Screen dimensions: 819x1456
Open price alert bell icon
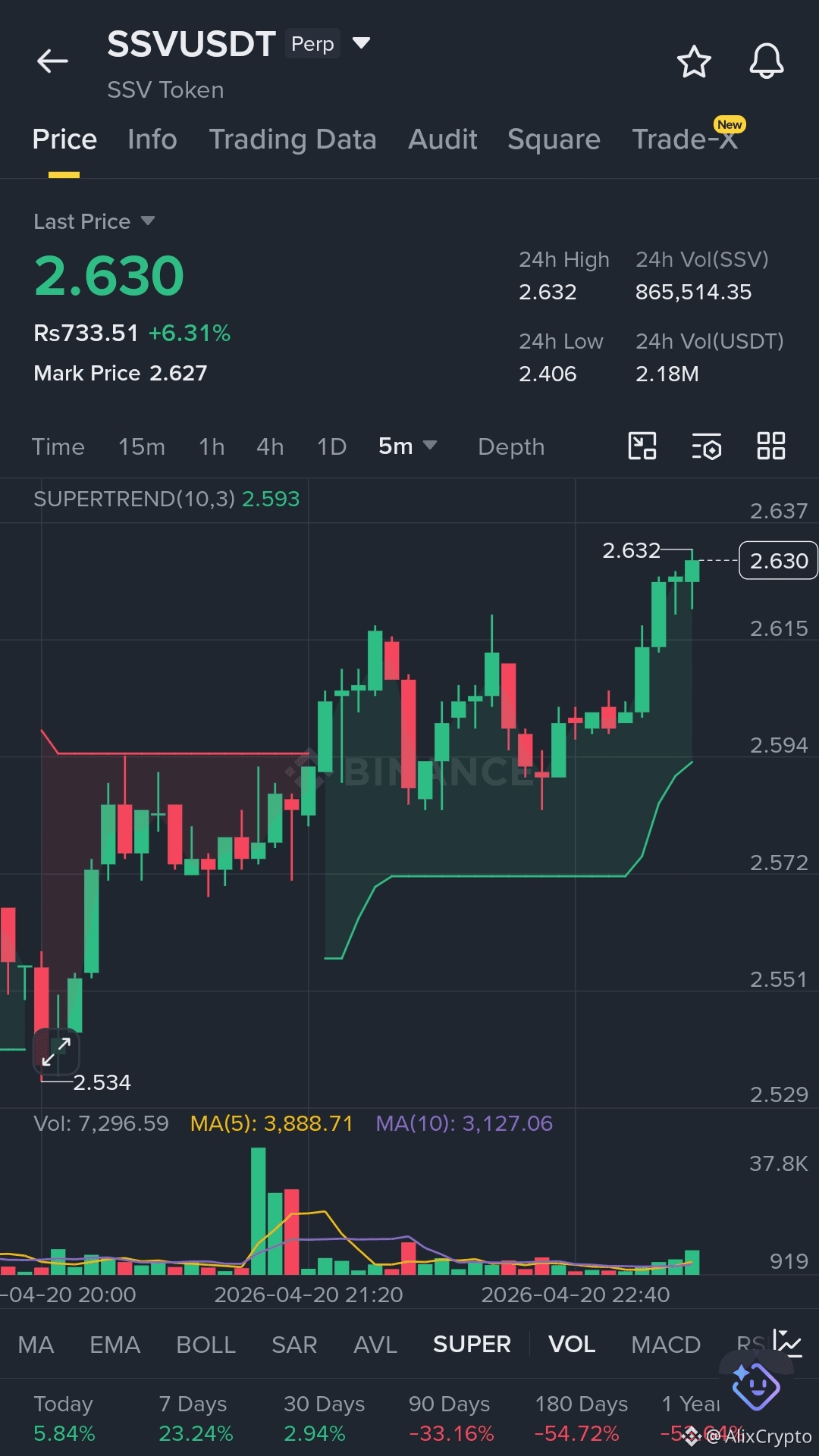point(767,61)
